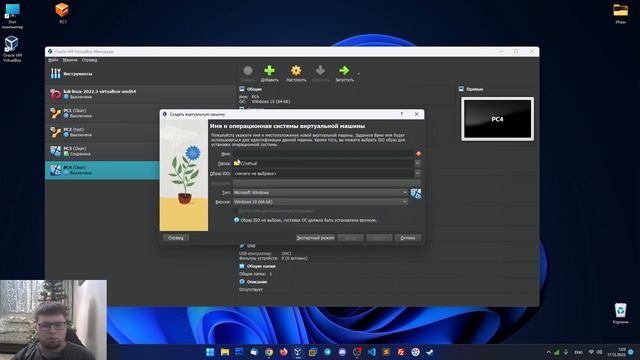Open the Общие general section header
Viewport: 640px width, 360px height.
pos(254,89)
